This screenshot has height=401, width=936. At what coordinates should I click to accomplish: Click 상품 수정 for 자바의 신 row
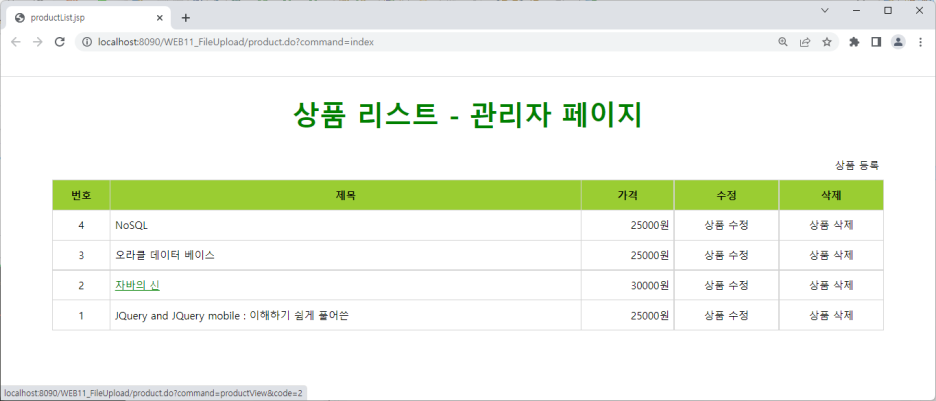(726, 285)
